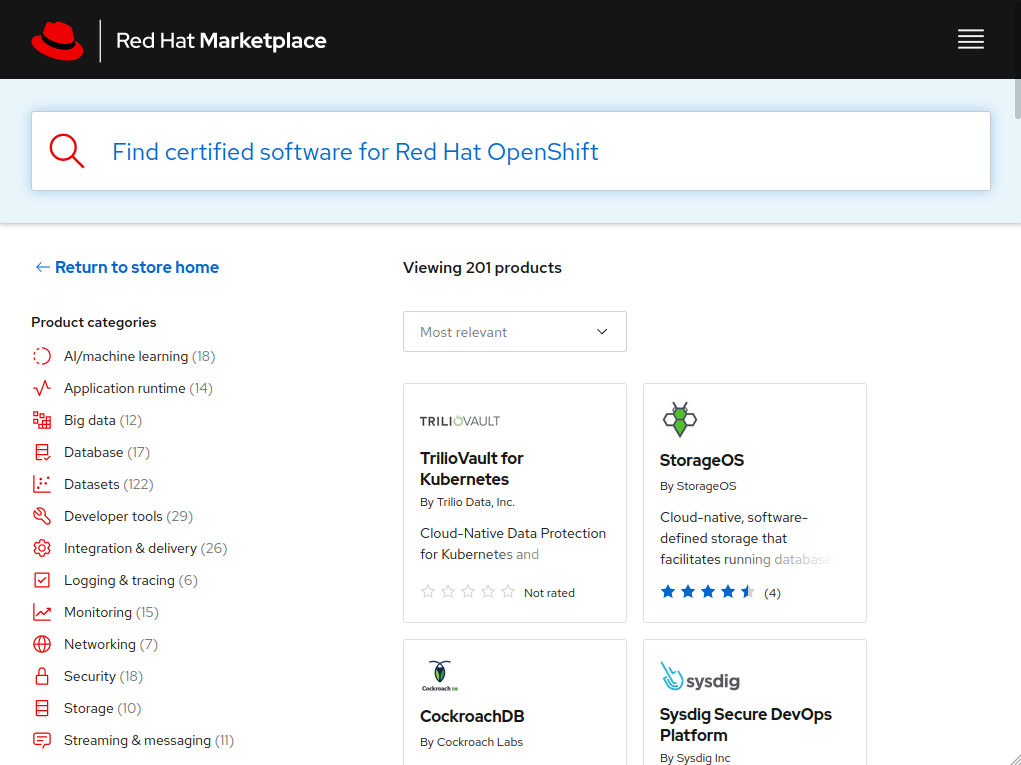Select the Storage (10) category
This screenshot has height=765, width=1021.
coord(102,708)
